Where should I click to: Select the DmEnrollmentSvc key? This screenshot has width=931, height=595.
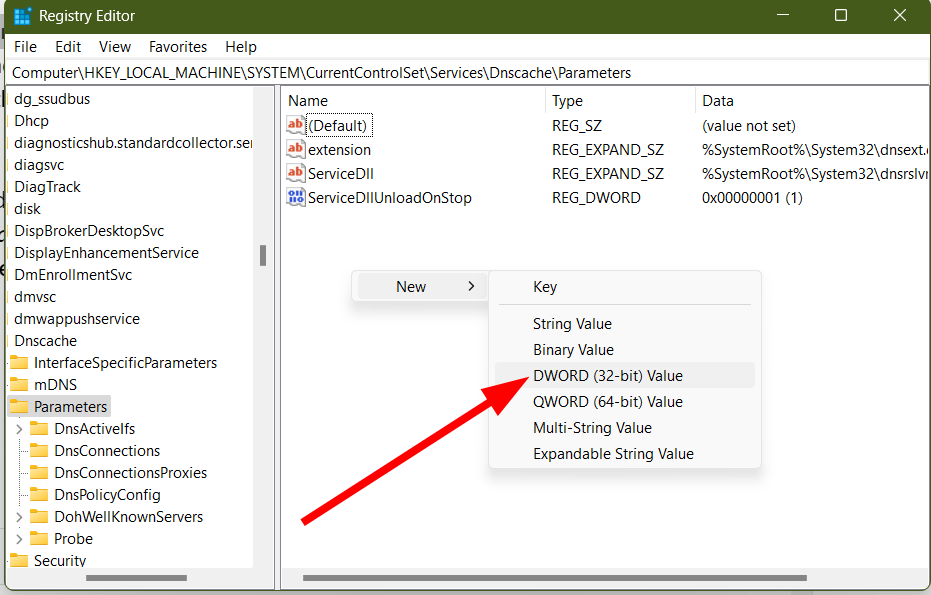73,274
